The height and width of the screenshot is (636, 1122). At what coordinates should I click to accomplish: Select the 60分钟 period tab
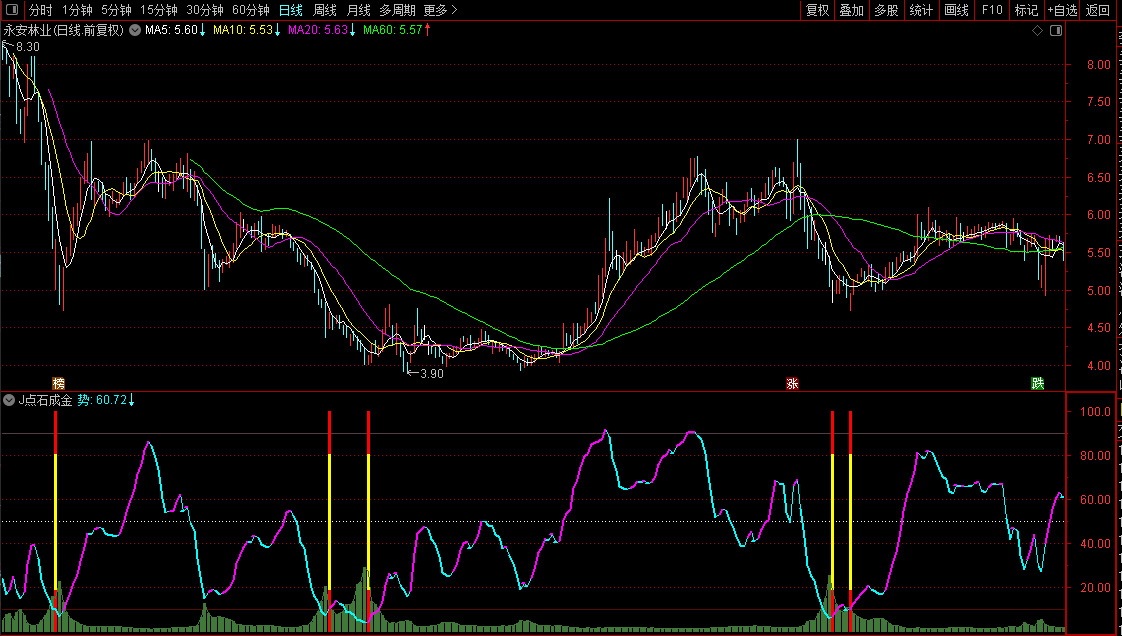(251, 10)
